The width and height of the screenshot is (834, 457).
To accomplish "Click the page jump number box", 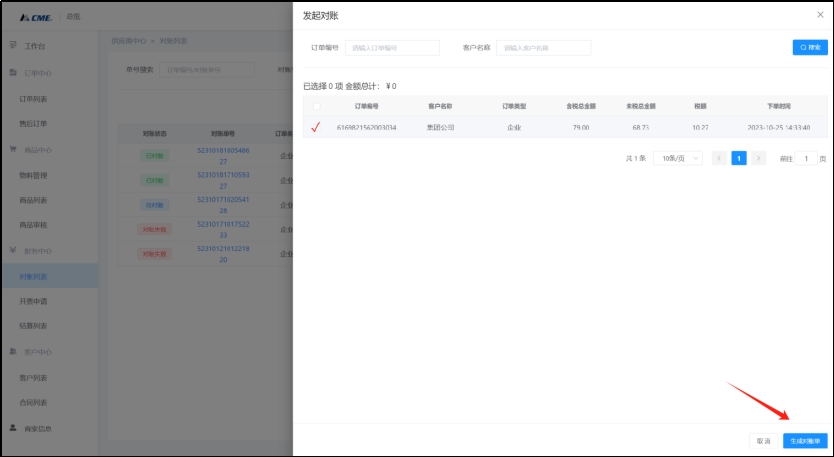I will [805, 158].
